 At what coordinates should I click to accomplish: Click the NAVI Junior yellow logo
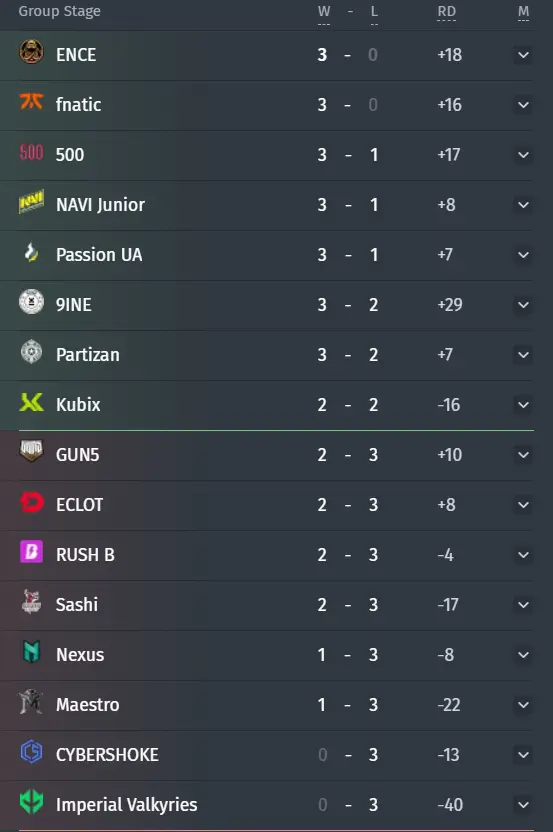click(x=31, y=202)
